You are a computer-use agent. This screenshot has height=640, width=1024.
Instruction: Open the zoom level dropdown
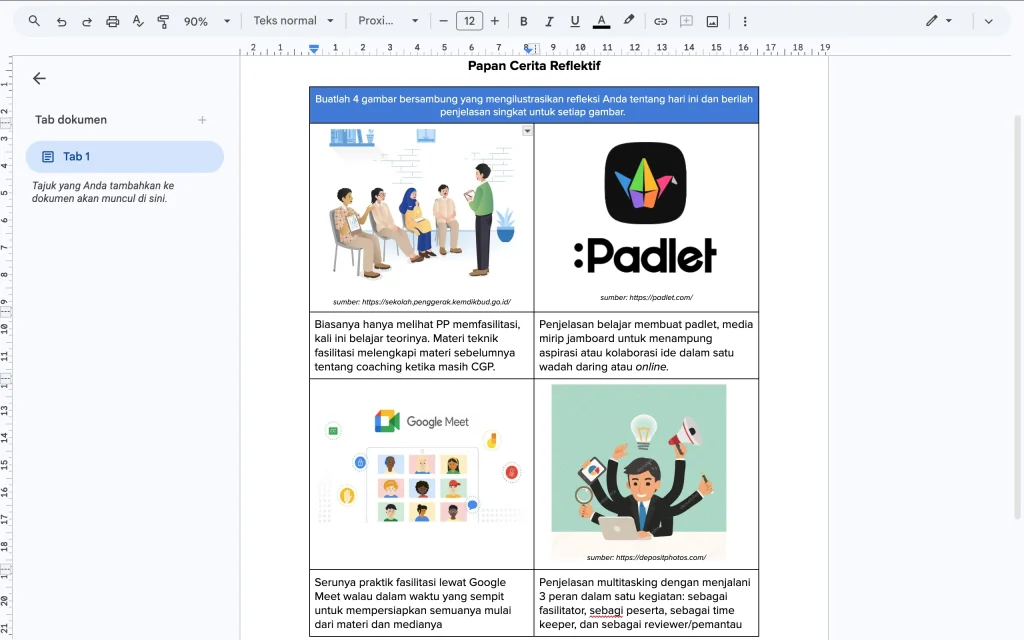[206, 22]
